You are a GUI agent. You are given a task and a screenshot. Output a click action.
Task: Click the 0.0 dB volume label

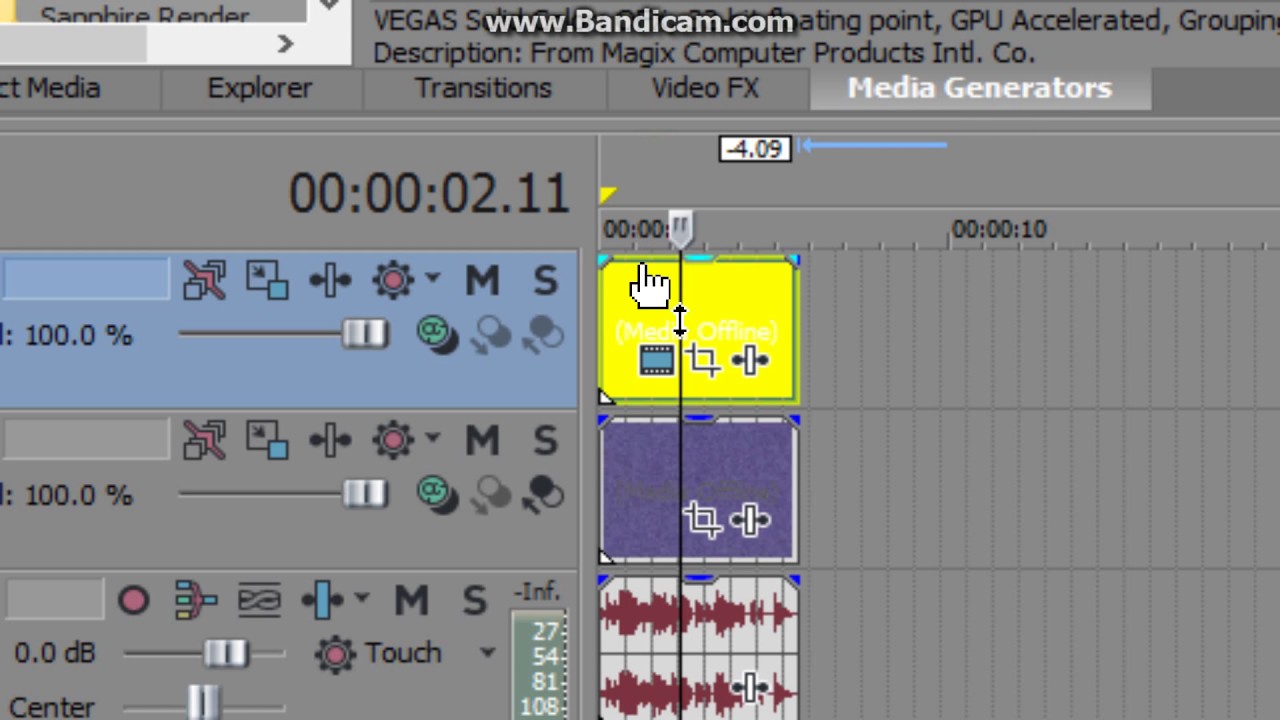click(x=54, y=653)
